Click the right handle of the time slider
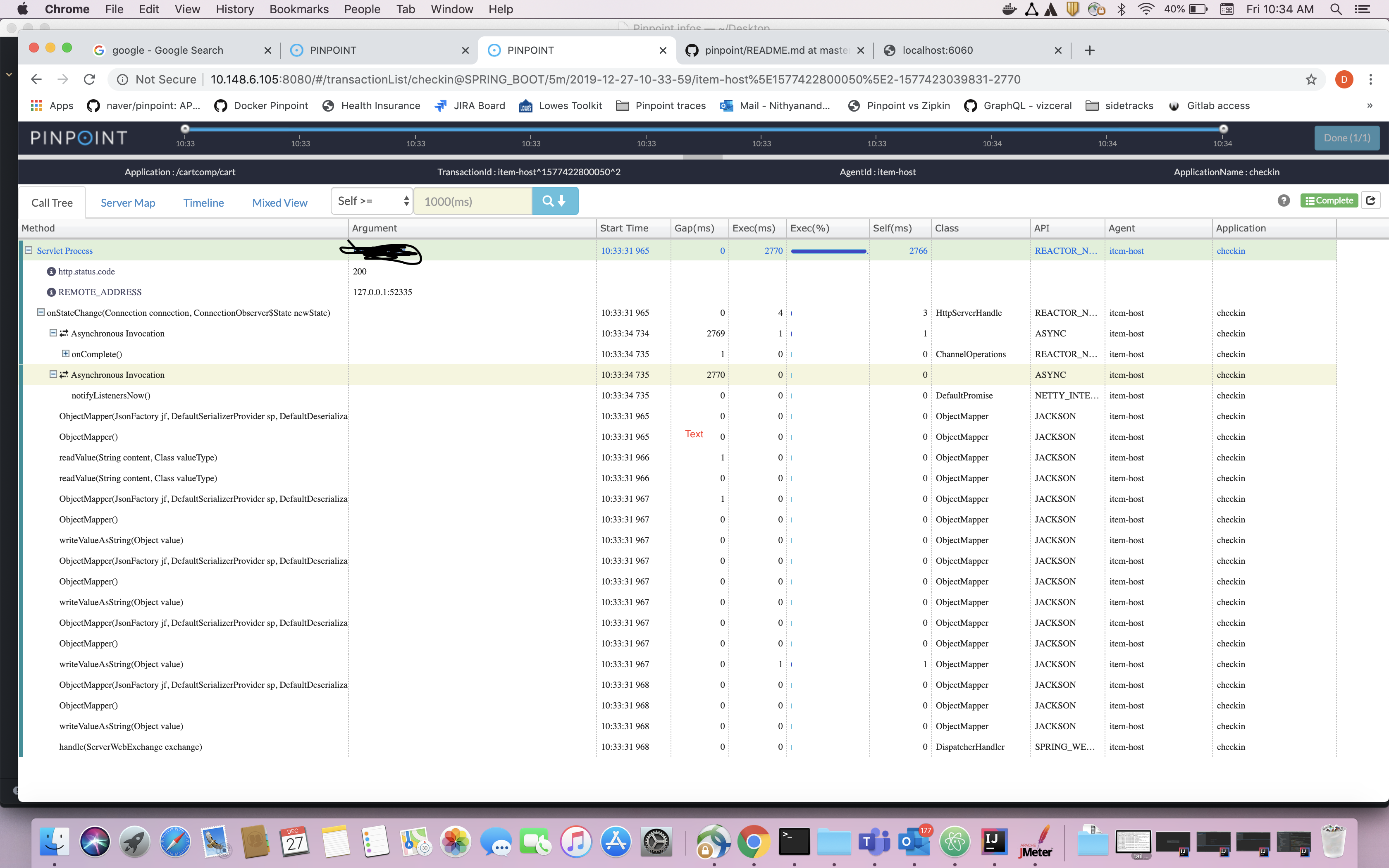 click(x=1223, y=129)
